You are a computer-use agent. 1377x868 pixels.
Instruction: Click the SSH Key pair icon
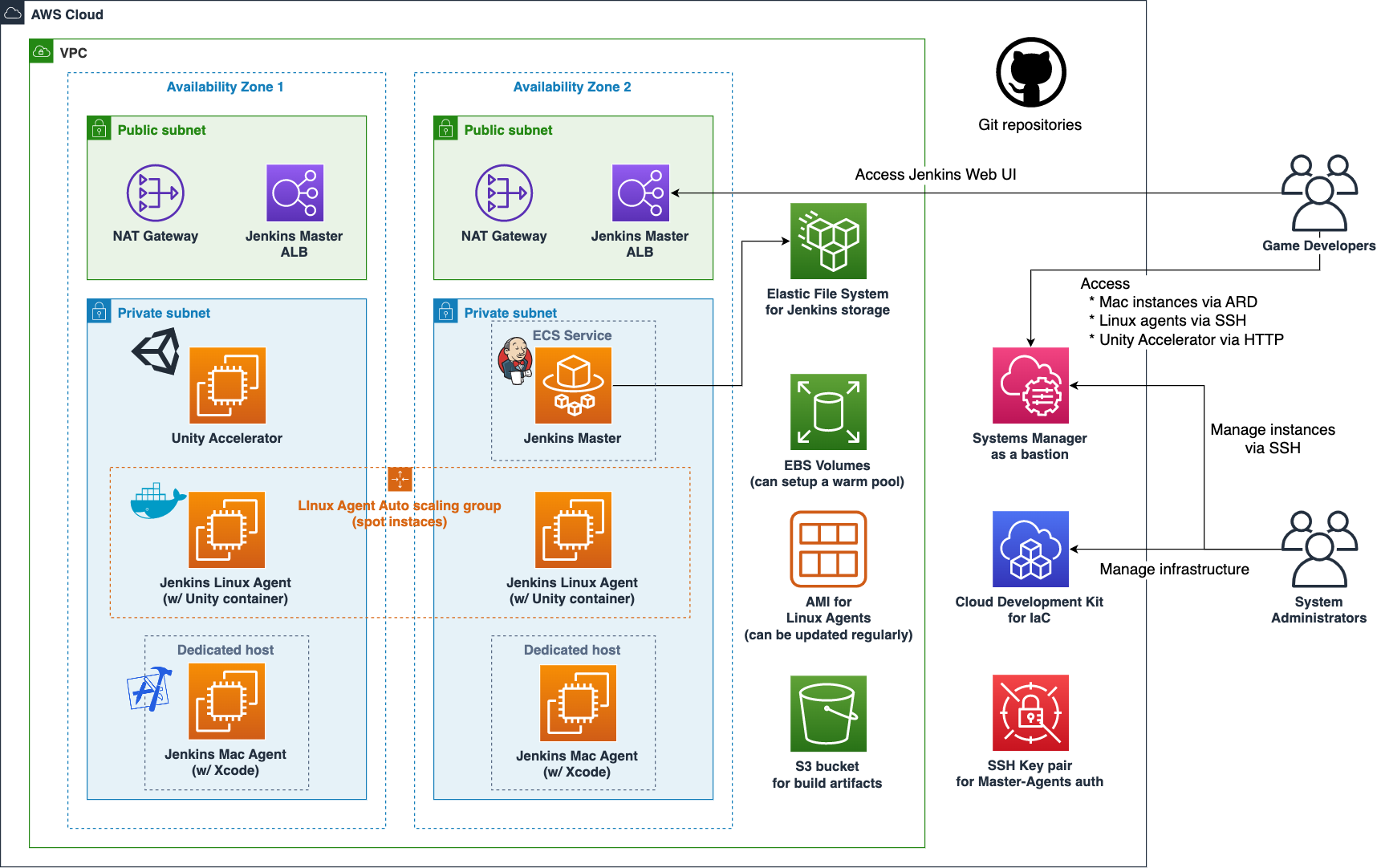click(1030, 712)
